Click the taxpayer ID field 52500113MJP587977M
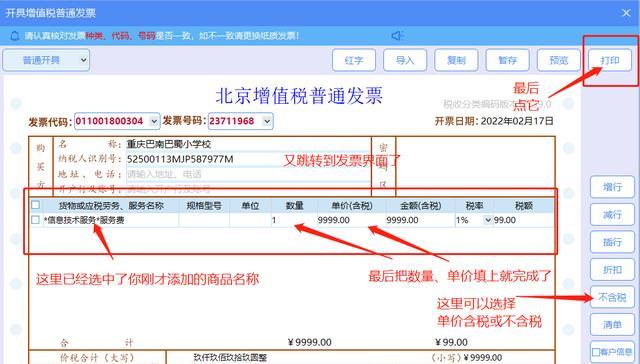 (x=248, y=159)
